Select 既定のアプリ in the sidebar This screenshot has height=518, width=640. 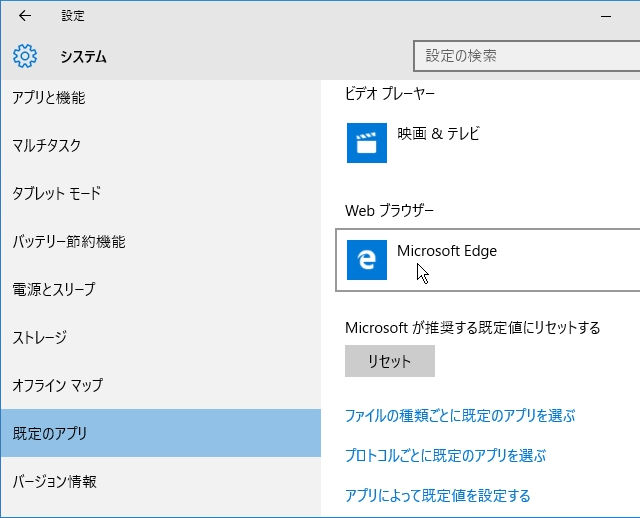[161, 433]
